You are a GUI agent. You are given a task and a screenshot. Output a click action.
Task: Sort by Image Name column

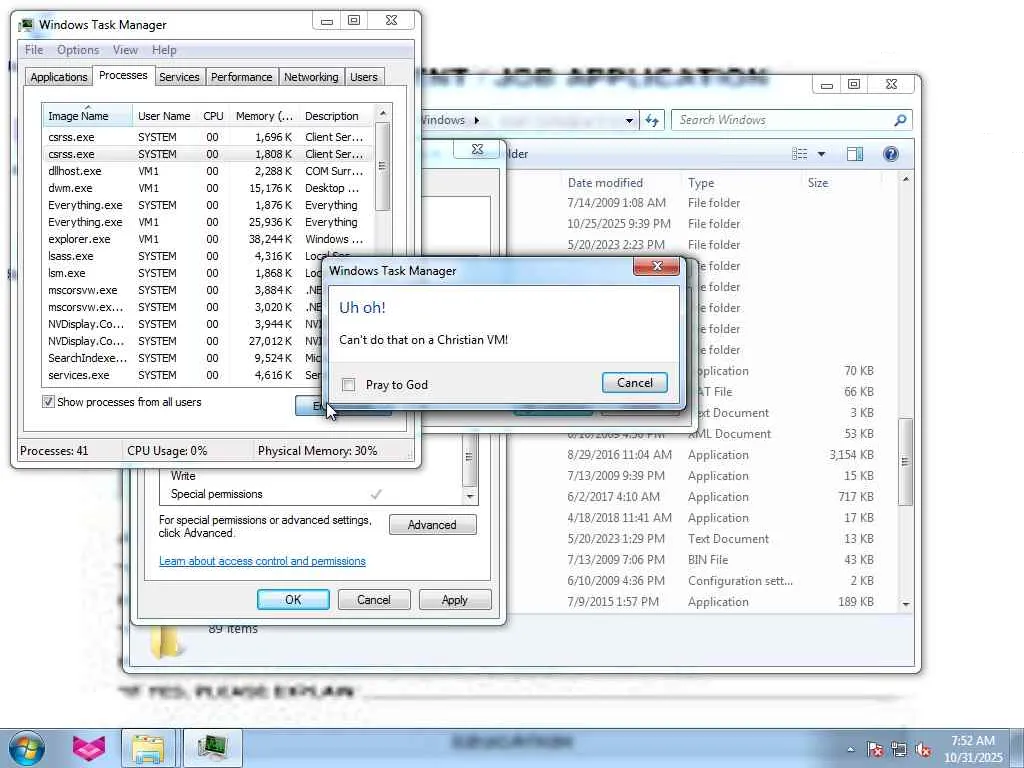coord(87,116)
